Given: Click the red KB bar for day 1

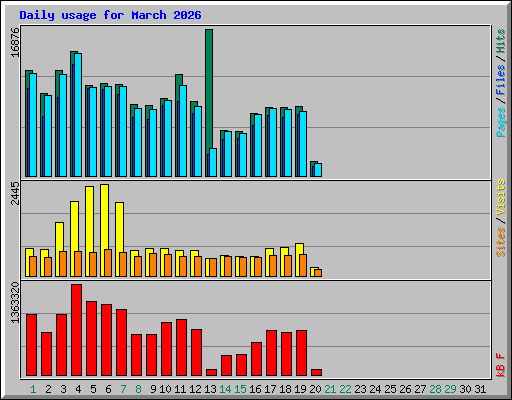Looking at the screenshot, I should pyautogui.click(x=31, y=345).
